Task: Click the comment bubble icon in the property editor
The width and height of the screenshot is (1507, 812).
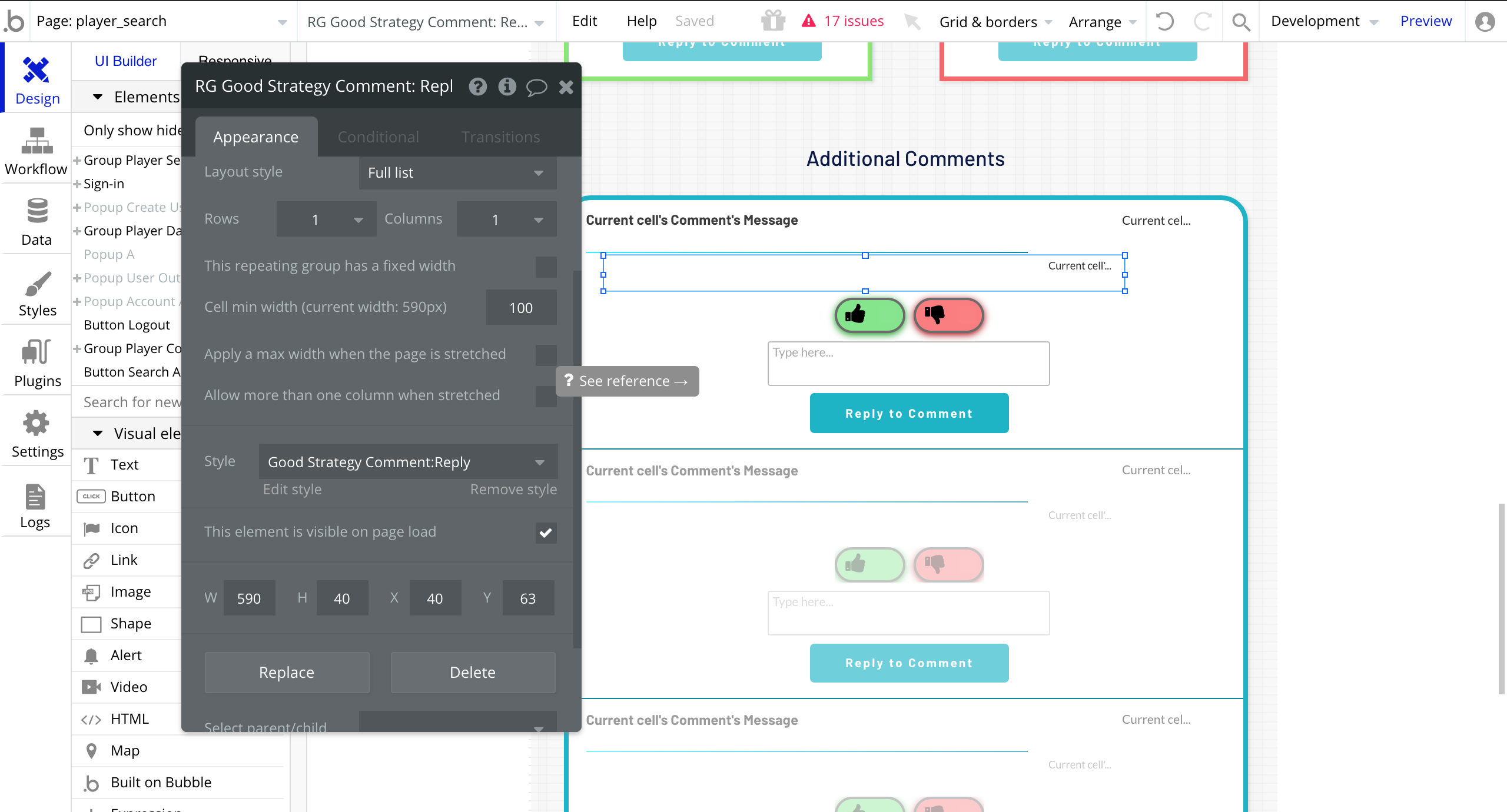Action: (x=536, y=87)
